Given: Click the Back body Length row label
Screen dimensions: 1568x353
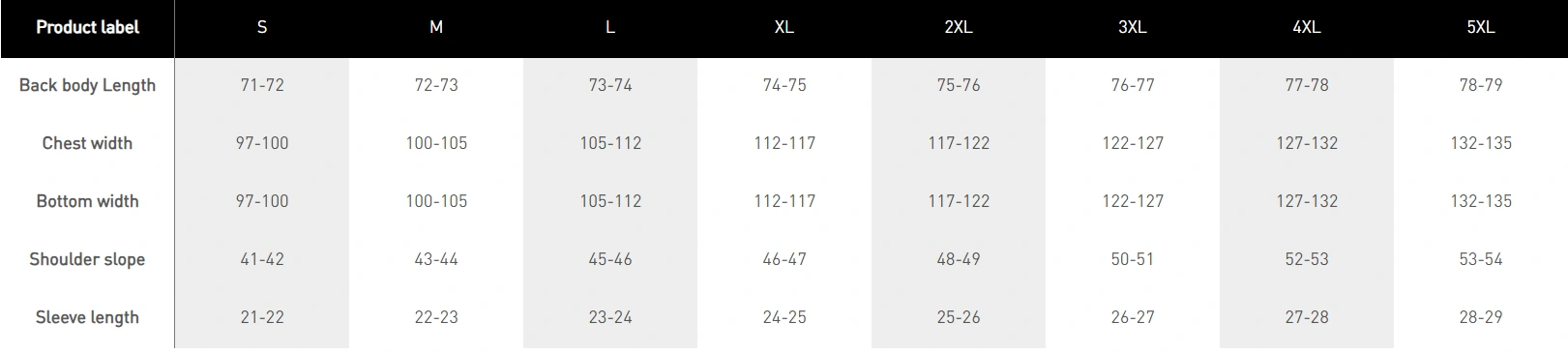Looking at the screenshot, I should click(x=87, y=85).
